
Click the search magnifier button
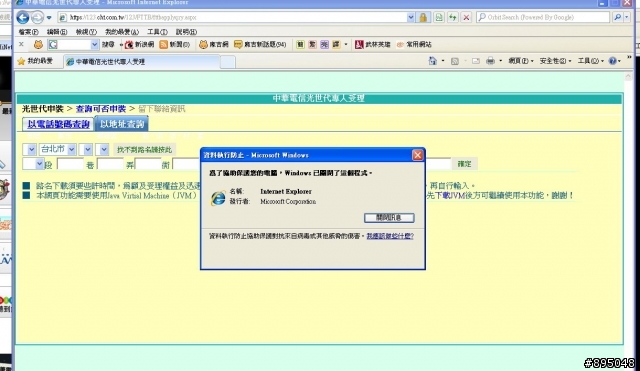click(617, 17)
